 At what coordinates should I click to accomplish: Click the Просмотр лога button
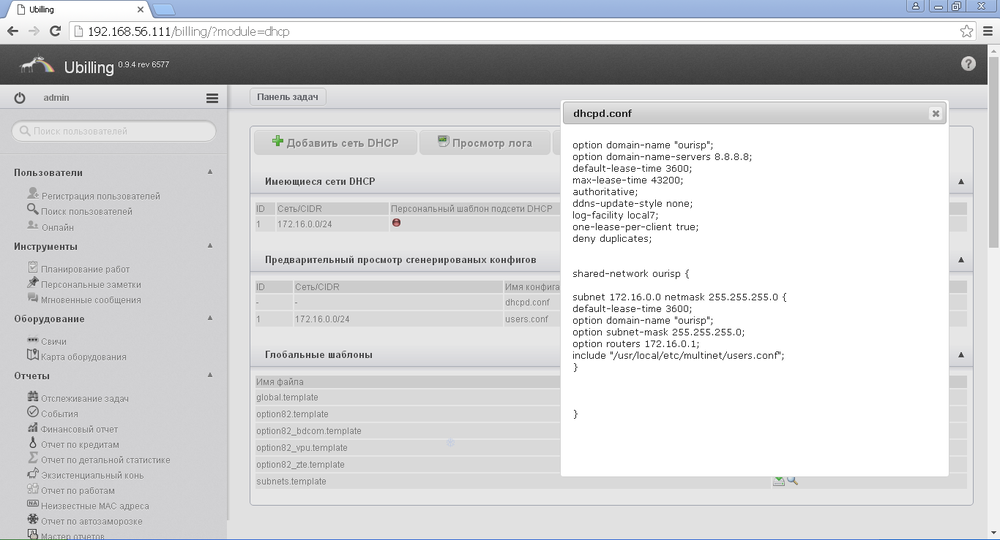click(x=484, y=143)
